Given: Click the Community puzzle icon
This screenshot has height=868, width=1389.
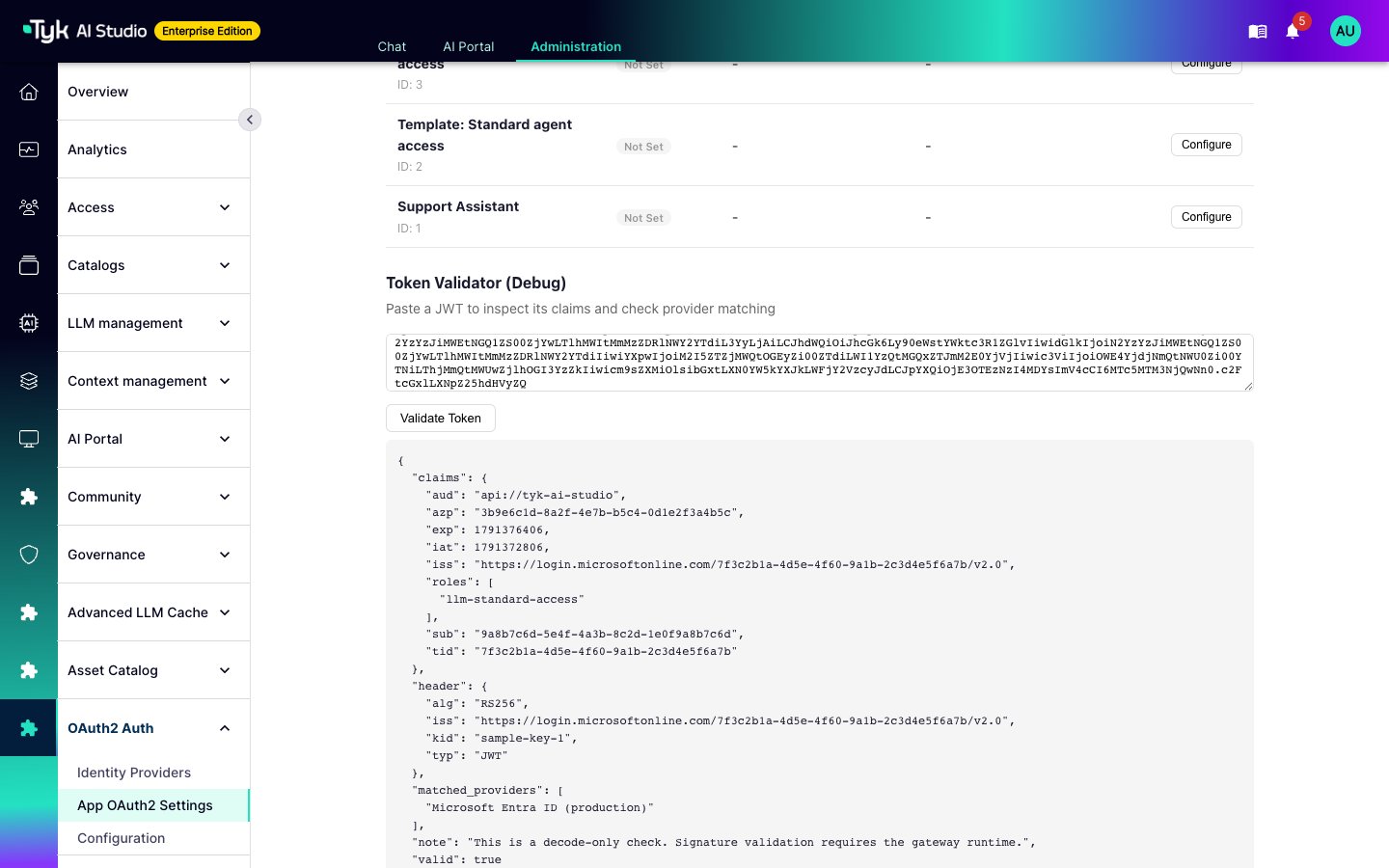Looking at the screenshot, I should click(29, 497).
